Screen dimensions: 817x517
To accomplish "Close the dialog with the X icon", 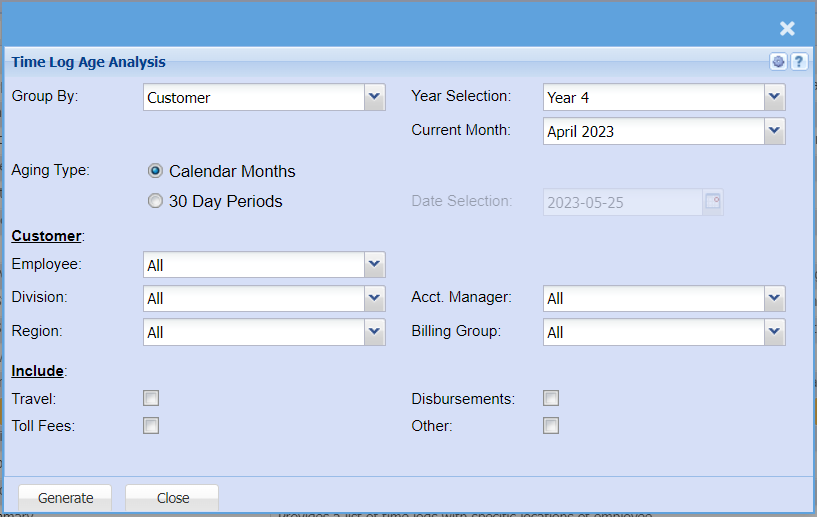I will click(x=787, y=29).
